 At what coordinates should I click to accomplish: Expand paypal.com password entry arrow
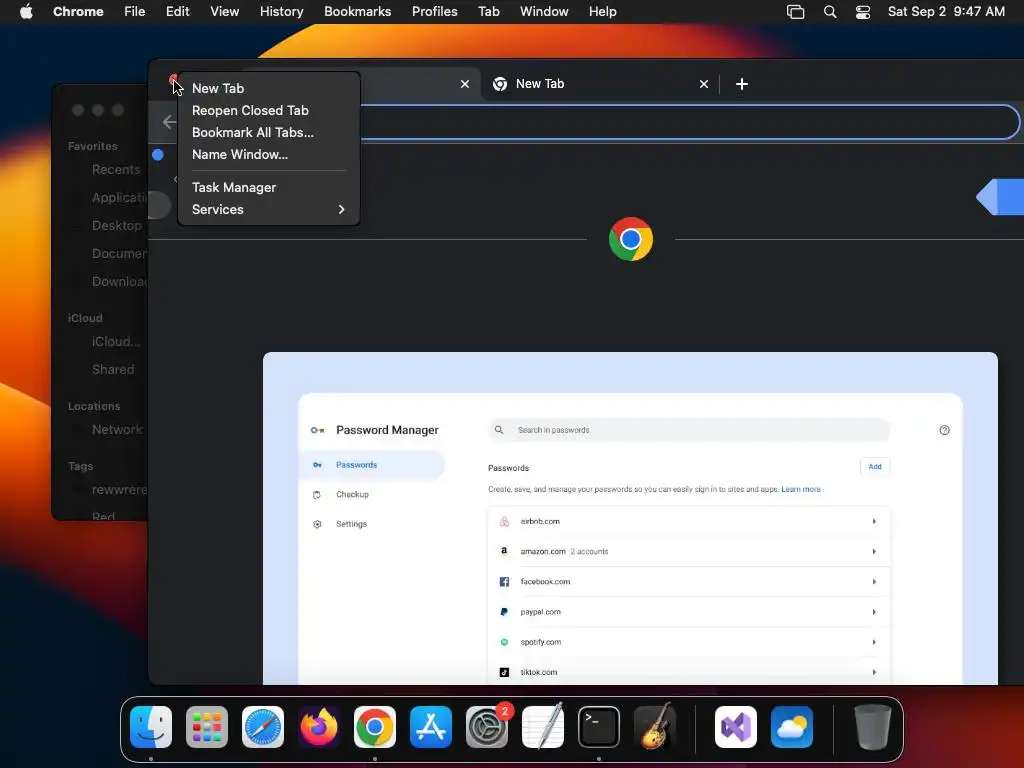(x=874, y=612)
